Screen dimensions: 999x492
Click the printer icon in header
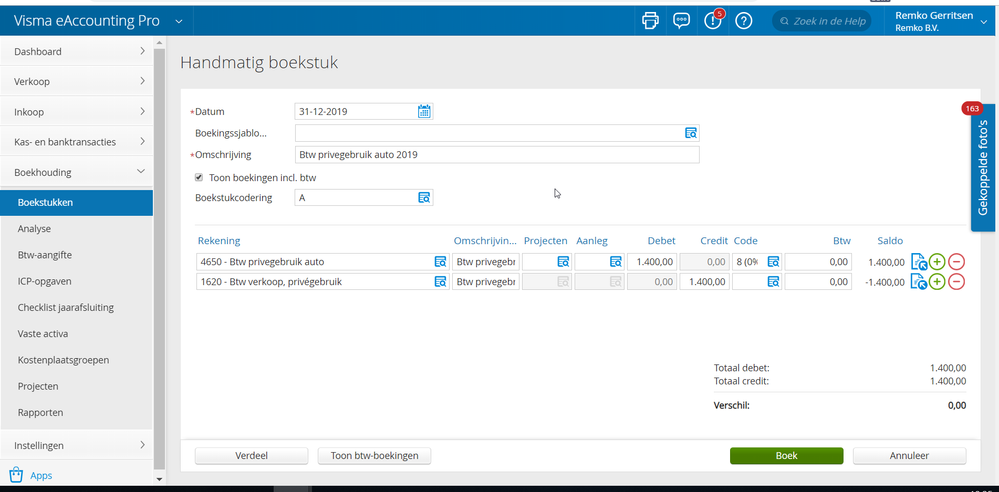pyautogui.click(x=650, y=20)
